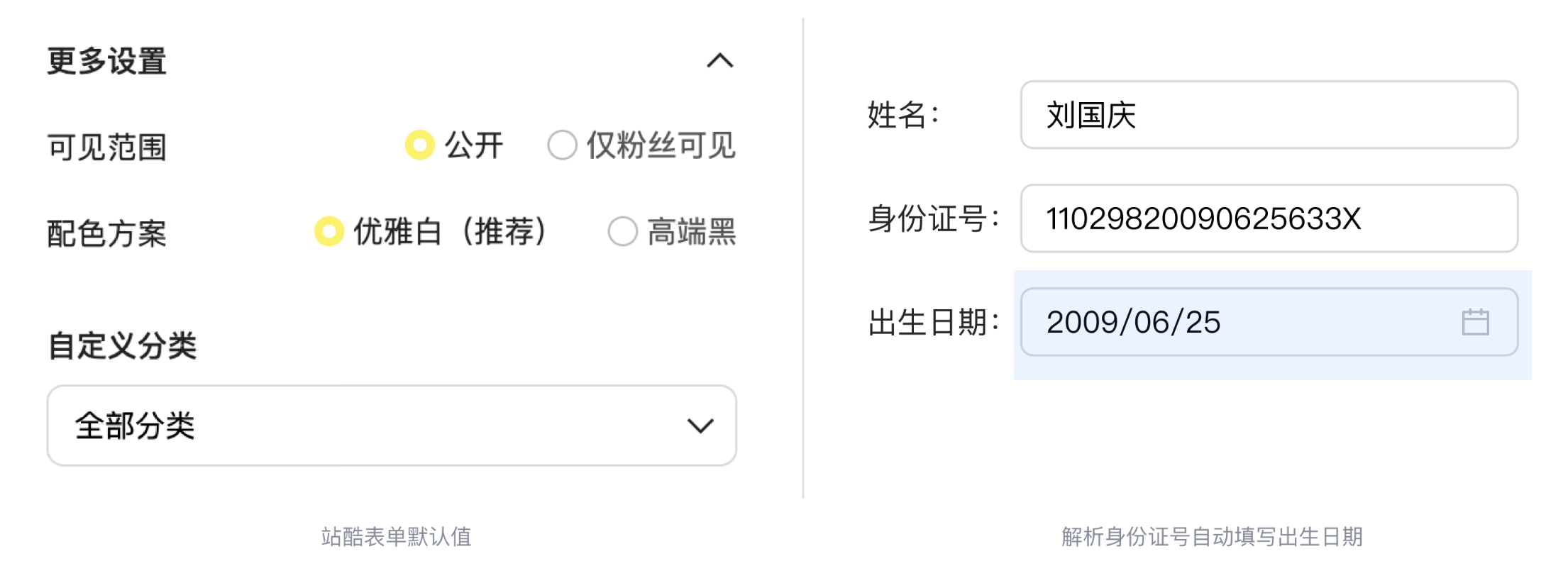Select the 公开 radio button
1568x566 pixels.
[x=420, y=145]
